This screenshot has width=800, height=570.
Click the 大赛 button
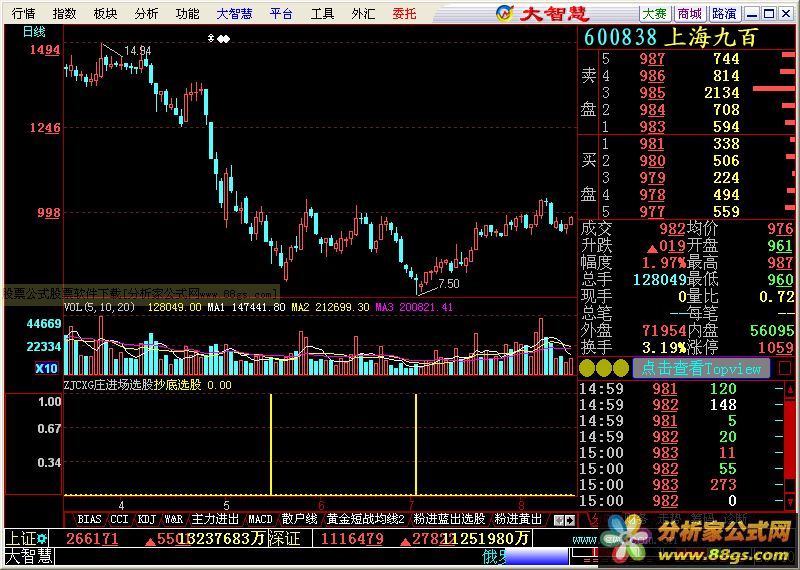pos(655,14)
